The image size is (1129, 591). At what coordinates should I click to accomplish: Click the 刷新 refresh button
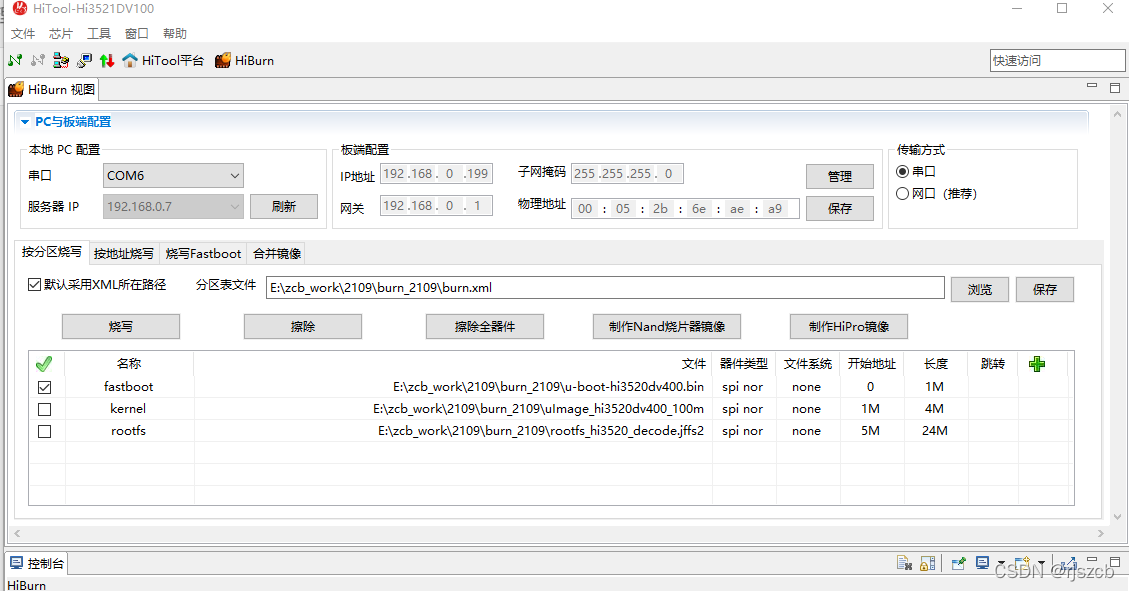coord(284,207)
